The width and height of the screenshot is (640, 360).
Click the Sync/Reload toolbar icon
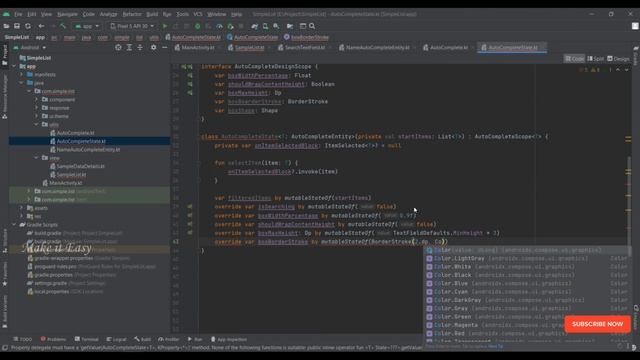(x=28, y=26)
